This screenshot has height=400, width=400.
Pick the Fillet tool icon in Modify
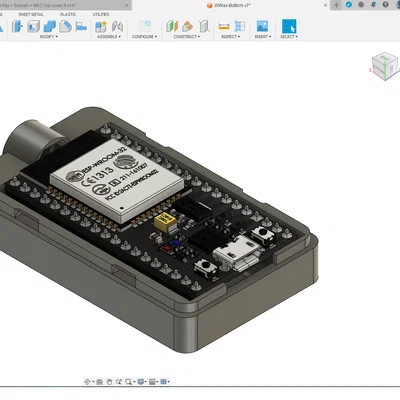coord(65,26)
